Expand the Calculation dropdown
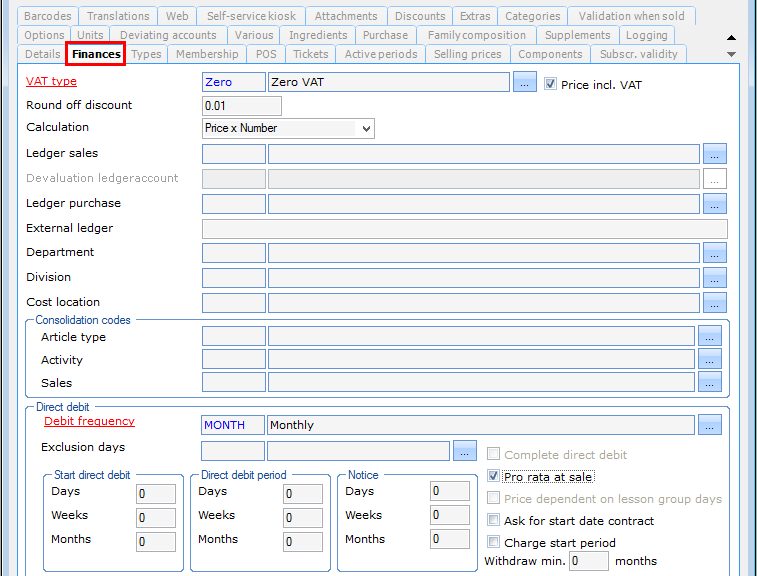The image size is (757, 576). [x=366, y=128]
